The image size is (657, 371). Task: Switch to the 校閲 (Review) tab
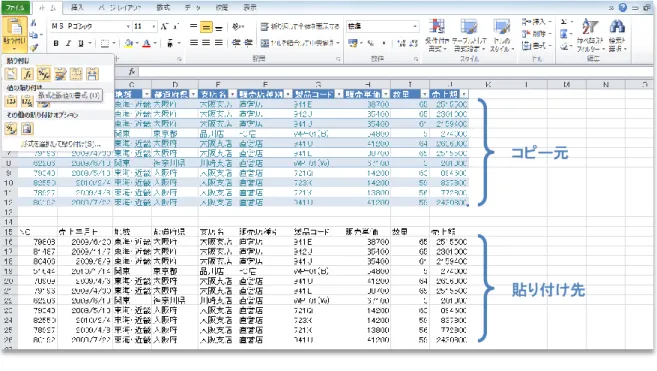click(x=222, y=8)
